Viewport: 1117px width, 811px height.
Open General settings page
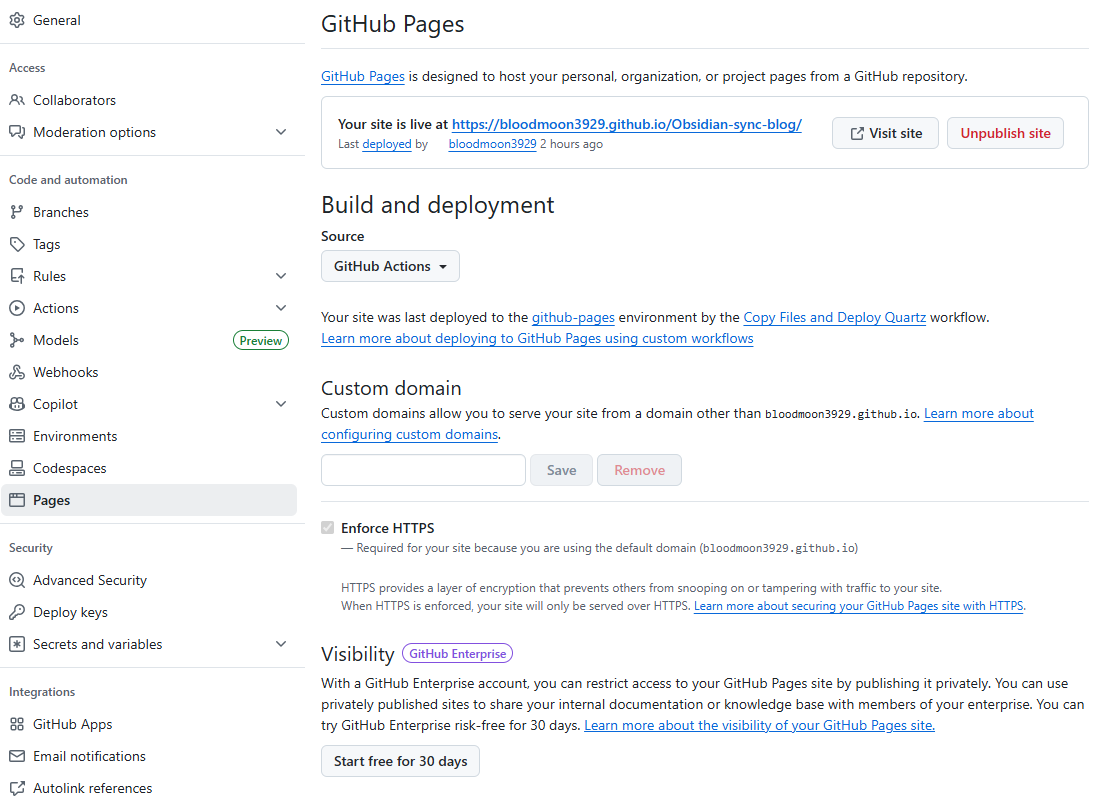(x=149, y=21)
